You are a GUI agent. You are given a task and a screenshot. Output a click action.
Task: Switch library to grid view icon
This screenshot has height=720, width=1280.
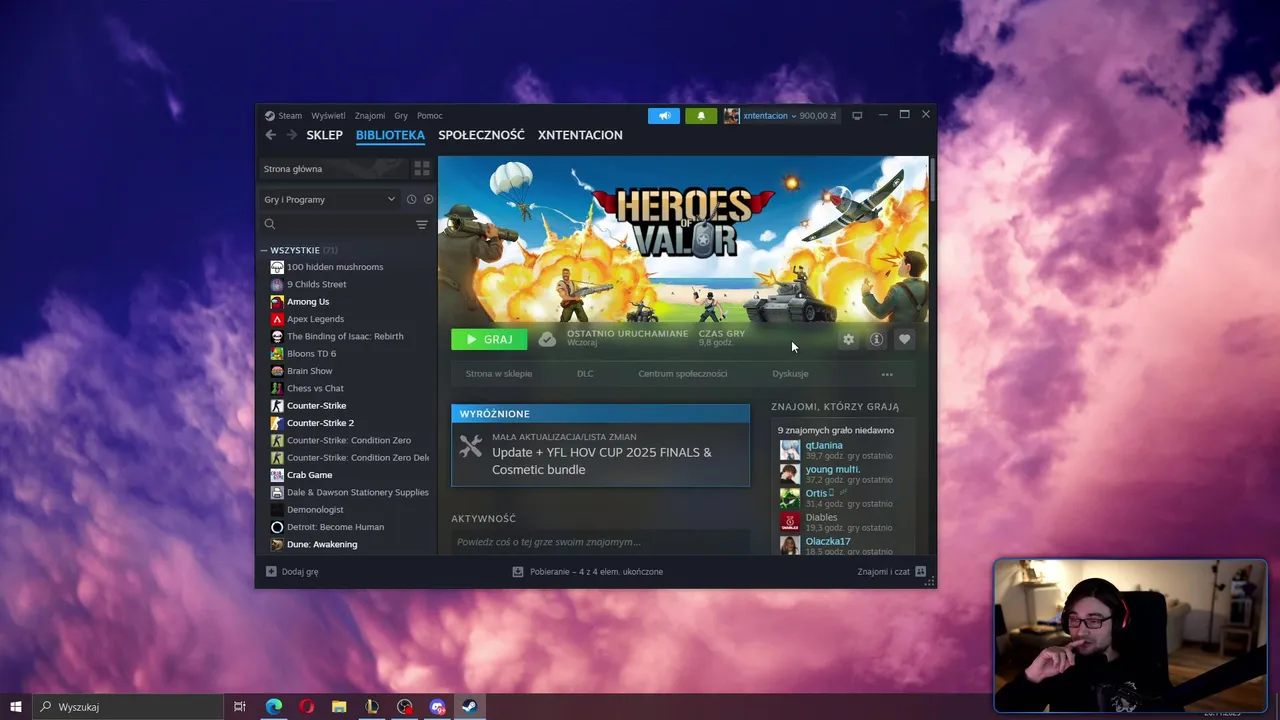422,169
